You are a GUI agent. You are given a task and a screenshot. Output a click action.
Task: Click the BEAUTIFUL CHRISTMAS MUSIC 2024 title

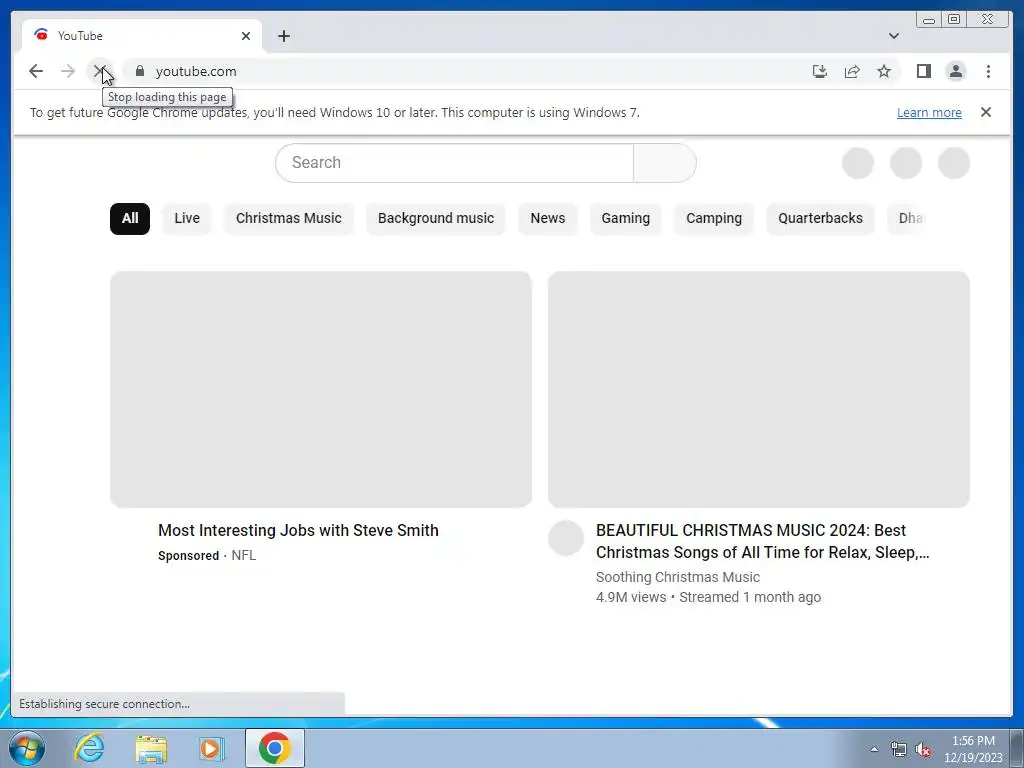click(x=763, y=541)
